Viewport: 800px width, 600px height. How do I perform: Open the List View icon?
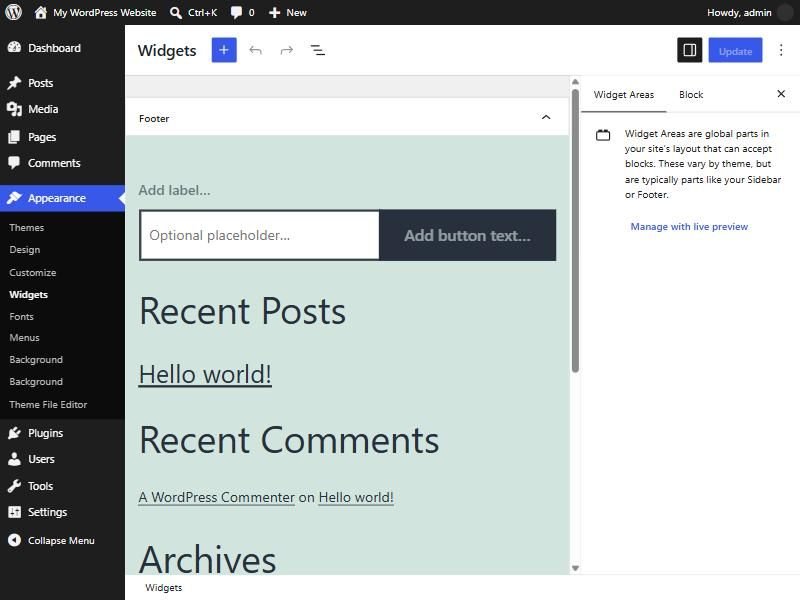tap(317, 50)
